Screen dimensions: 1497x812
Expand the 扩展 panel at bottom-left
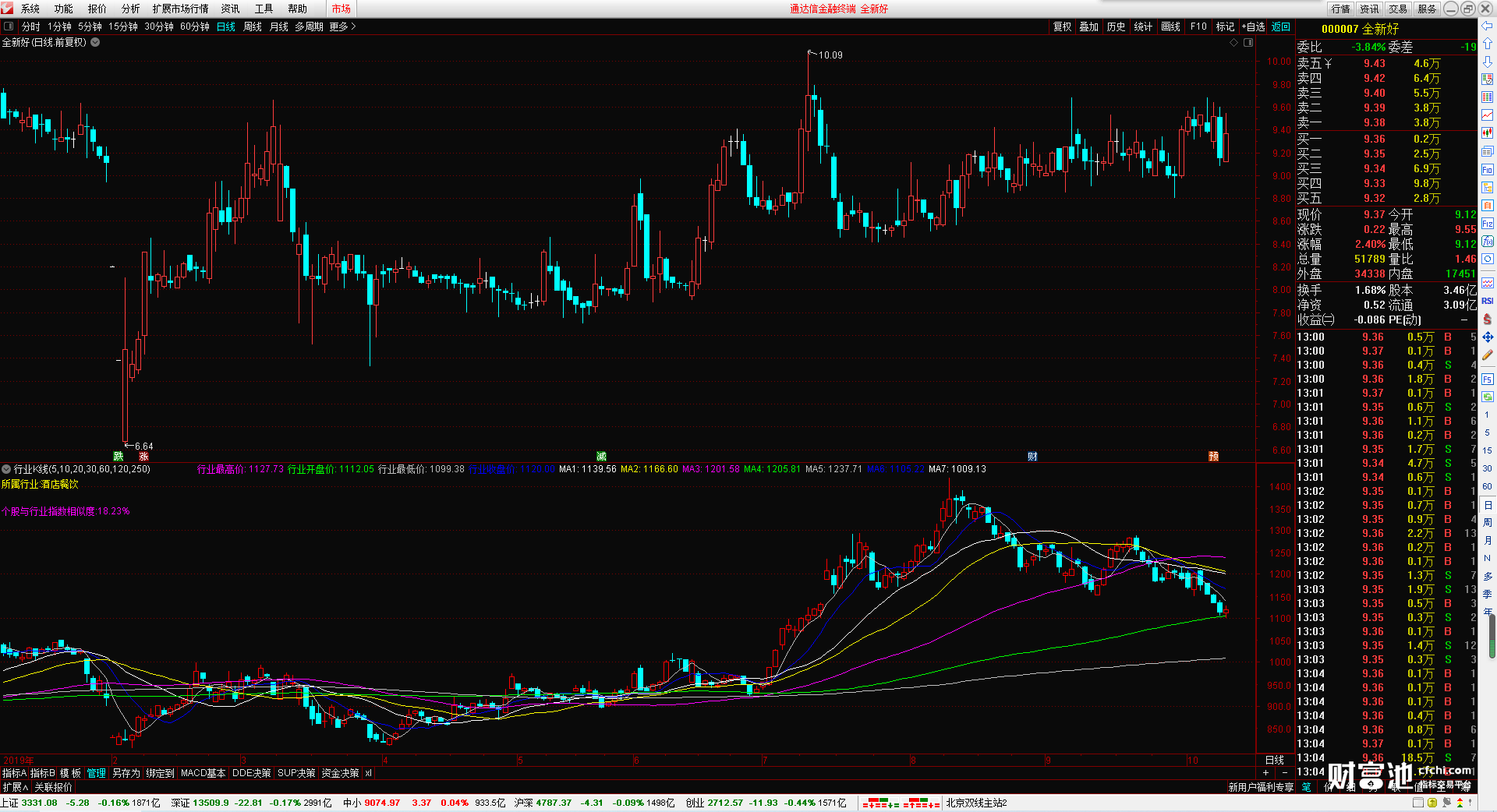15,787
